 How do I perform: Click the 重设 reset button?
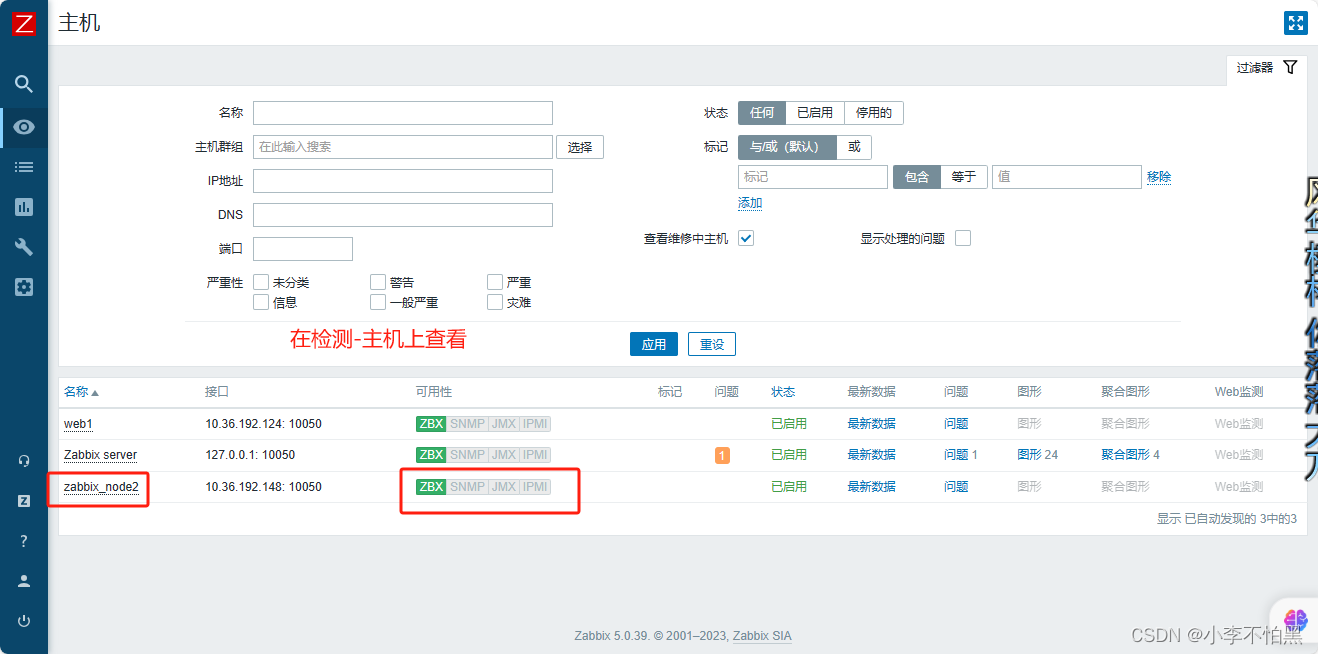pyautogui.click(x=712, y=344)
